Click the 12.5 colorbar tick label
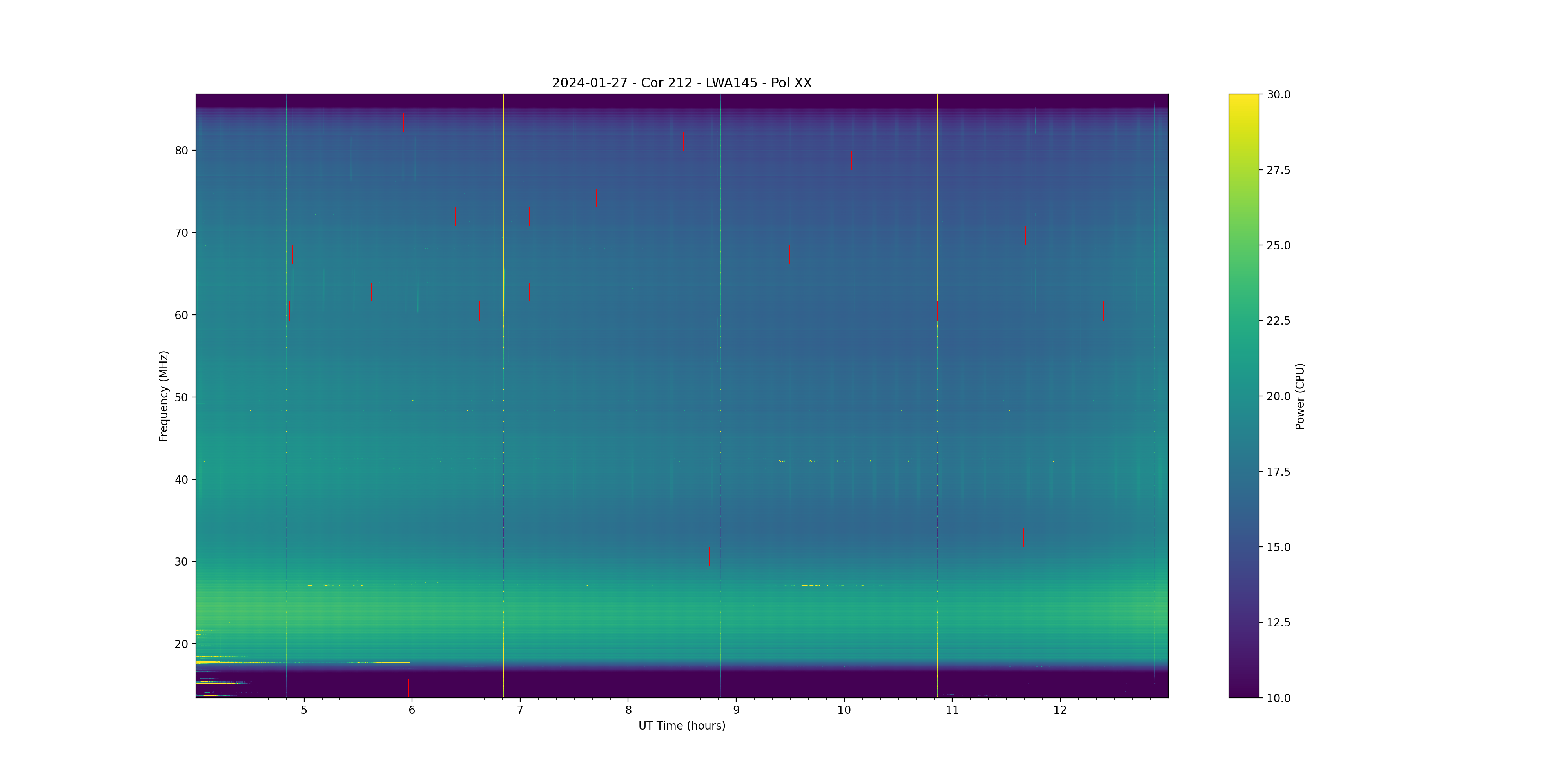The height and width of the screenshot is (784, 1568). [1278, 623]
